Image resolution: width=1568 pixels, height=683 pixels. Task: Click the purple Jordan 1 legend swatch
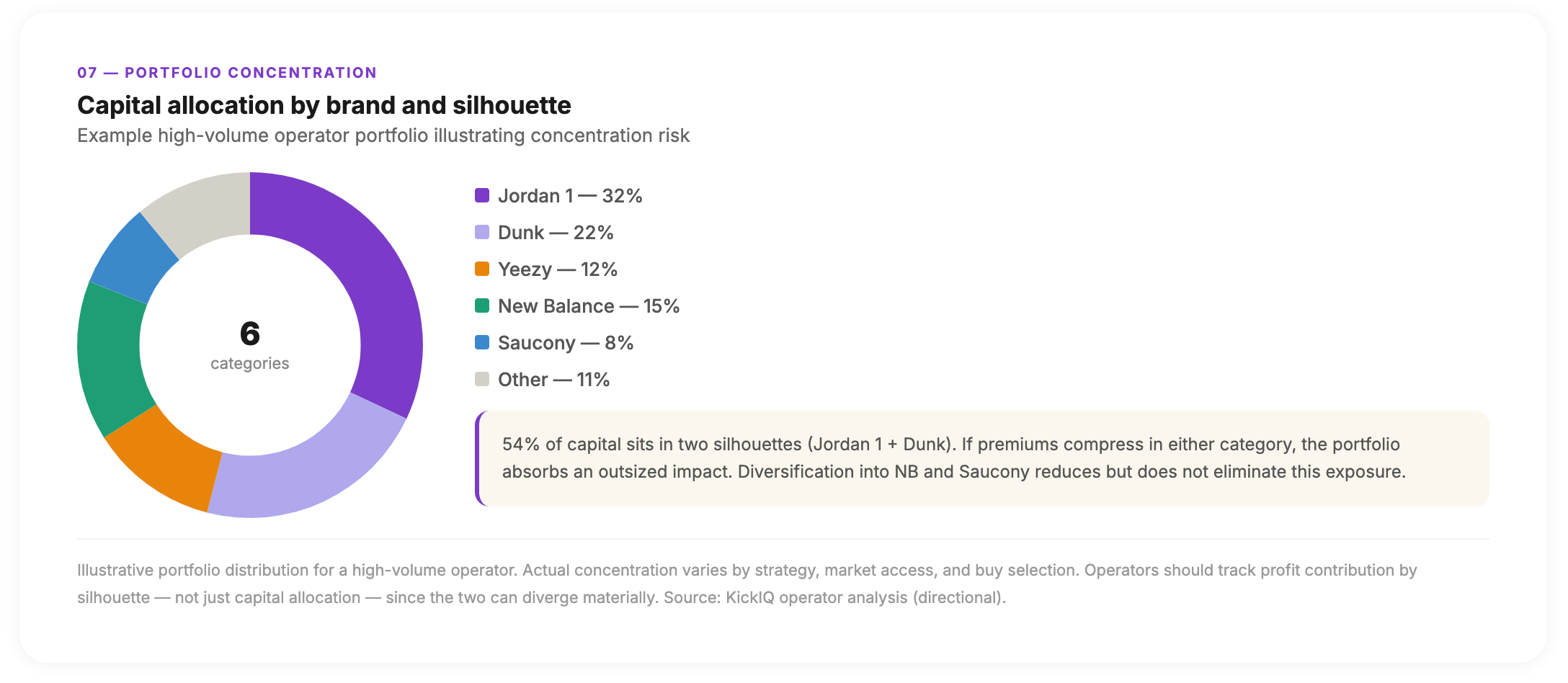482,195
